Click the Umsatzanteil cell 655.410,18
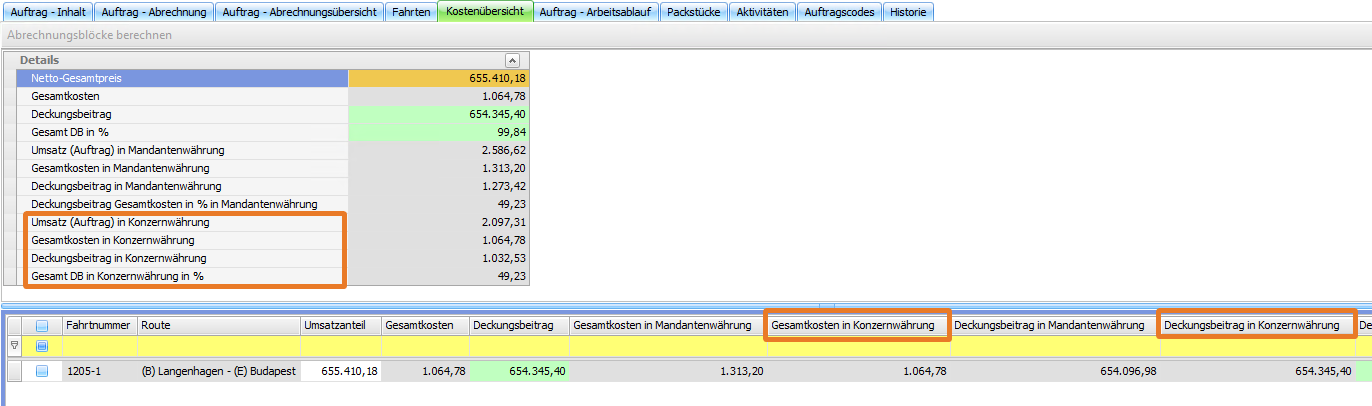The image size is (1372, 406). (x=340, y=371)
